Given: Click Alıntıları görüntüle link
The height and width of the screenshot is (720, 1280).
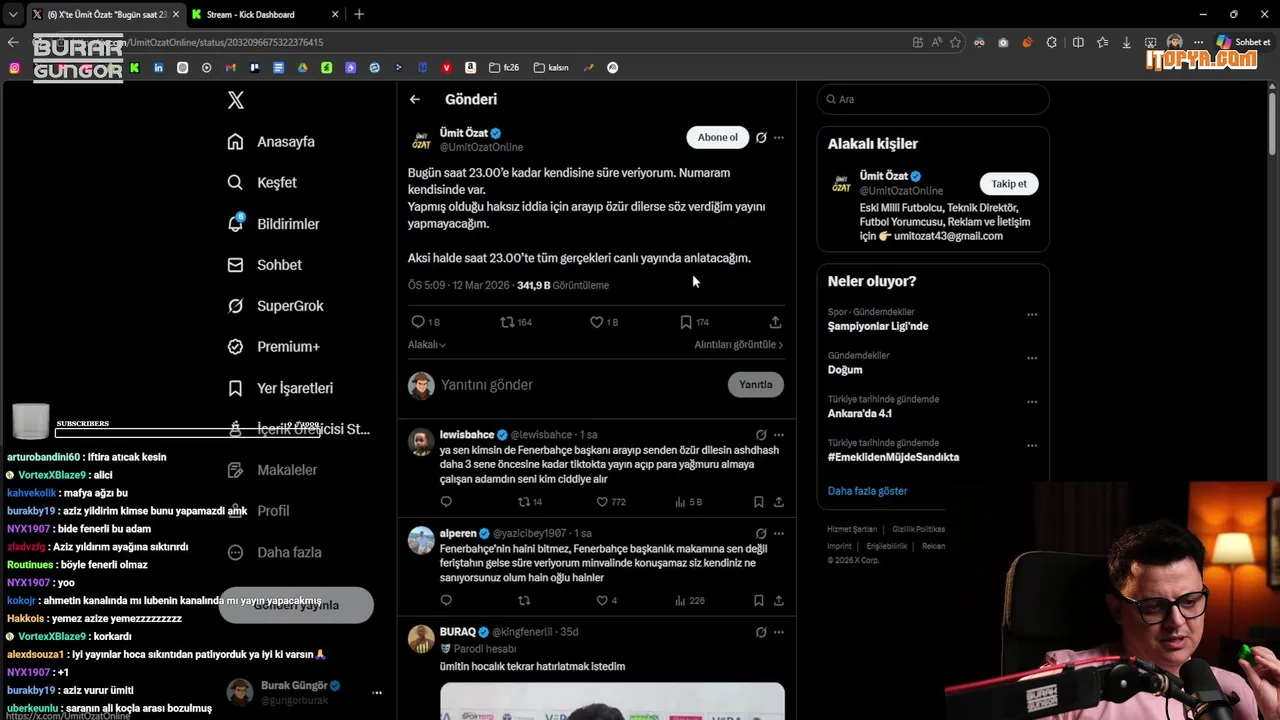Looking at the screenshot, I should click(739, 344).
